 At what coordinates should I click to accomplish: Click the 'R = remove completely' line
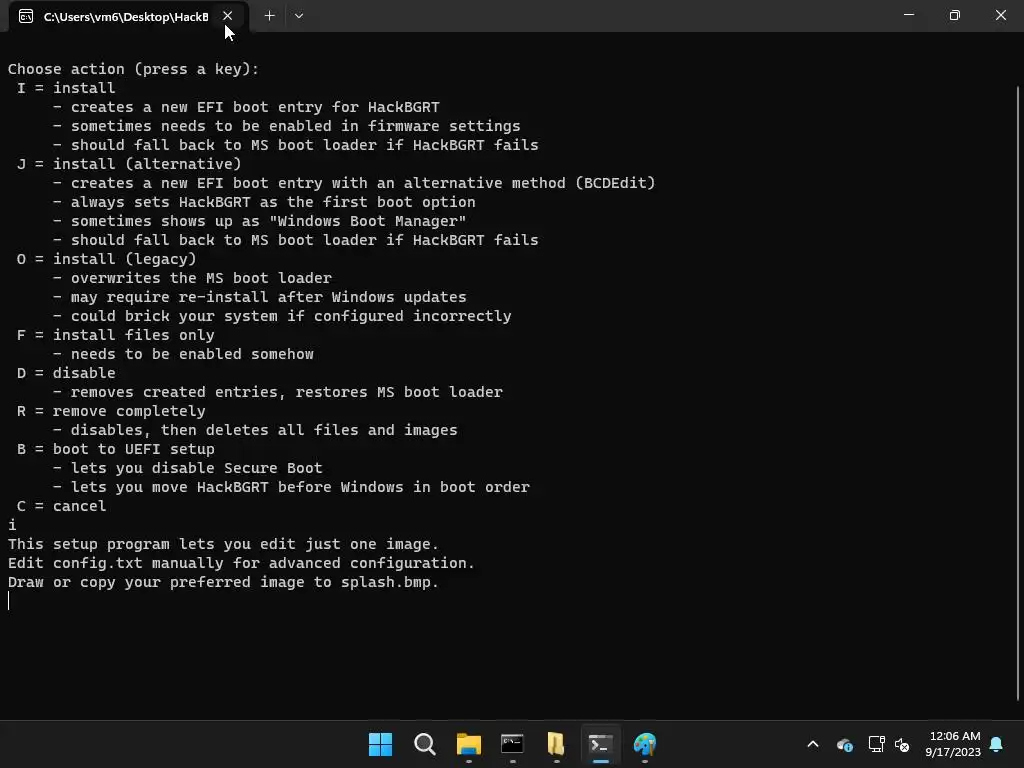pyautogui.click(x=111, y=411)
